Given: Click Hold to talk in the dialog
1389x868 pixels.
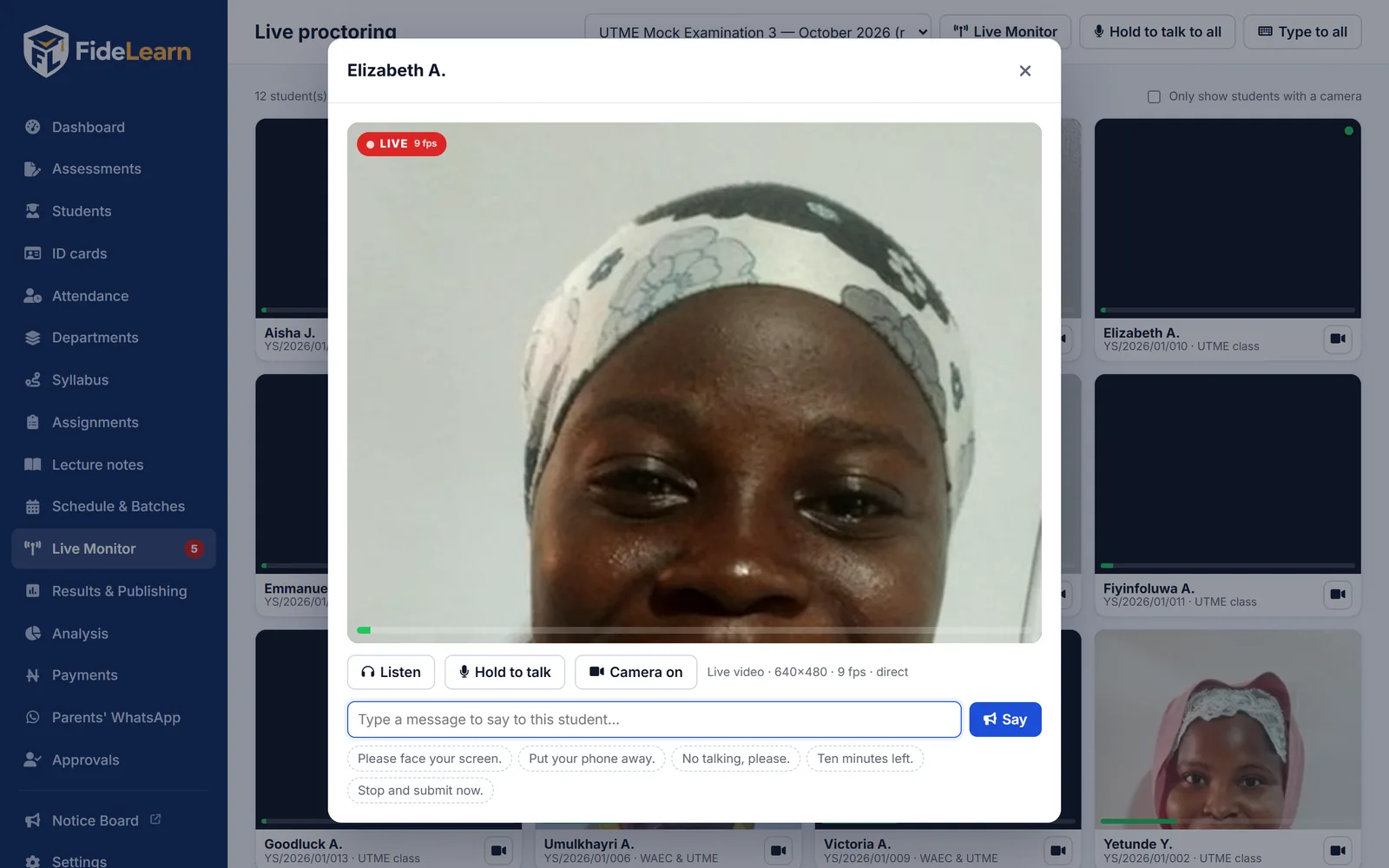Looking at the screenshot, I should [504, 672].
